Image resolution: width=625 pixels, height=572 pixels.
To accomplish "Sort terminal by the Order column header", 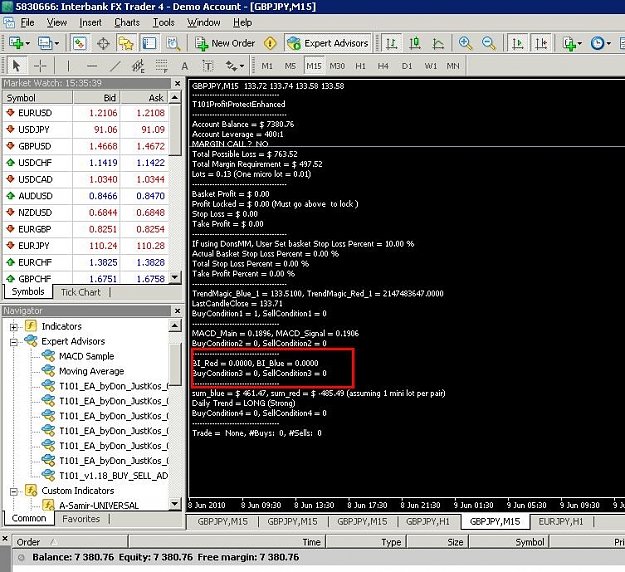I will 70,542.
